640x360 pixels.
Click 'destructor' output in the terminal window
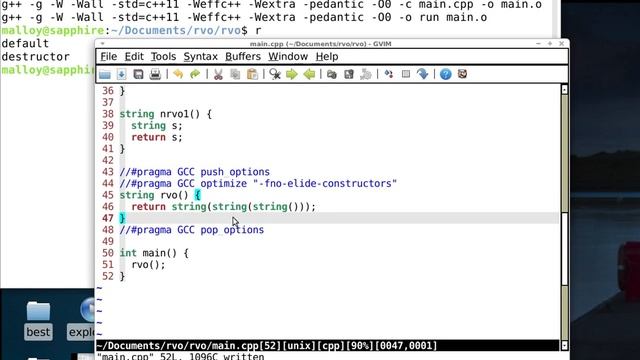pyautogui.click(x=36, y=56)
